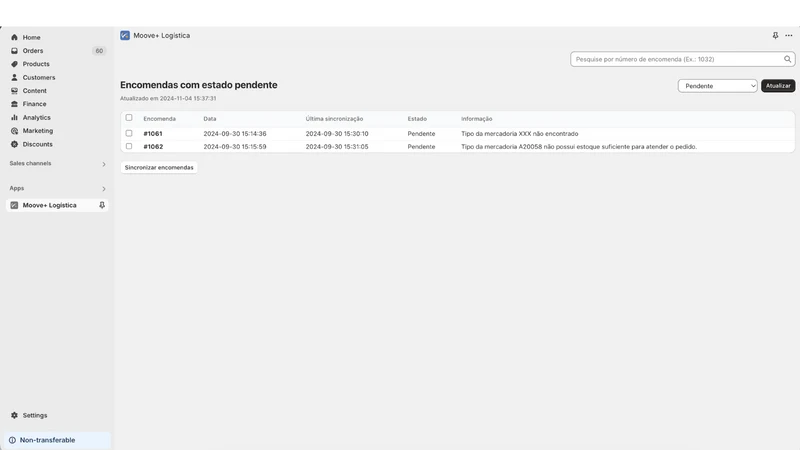Open Finance in the sidebar
This screenshot has width=800, height=450.
(x=34, y=104)
